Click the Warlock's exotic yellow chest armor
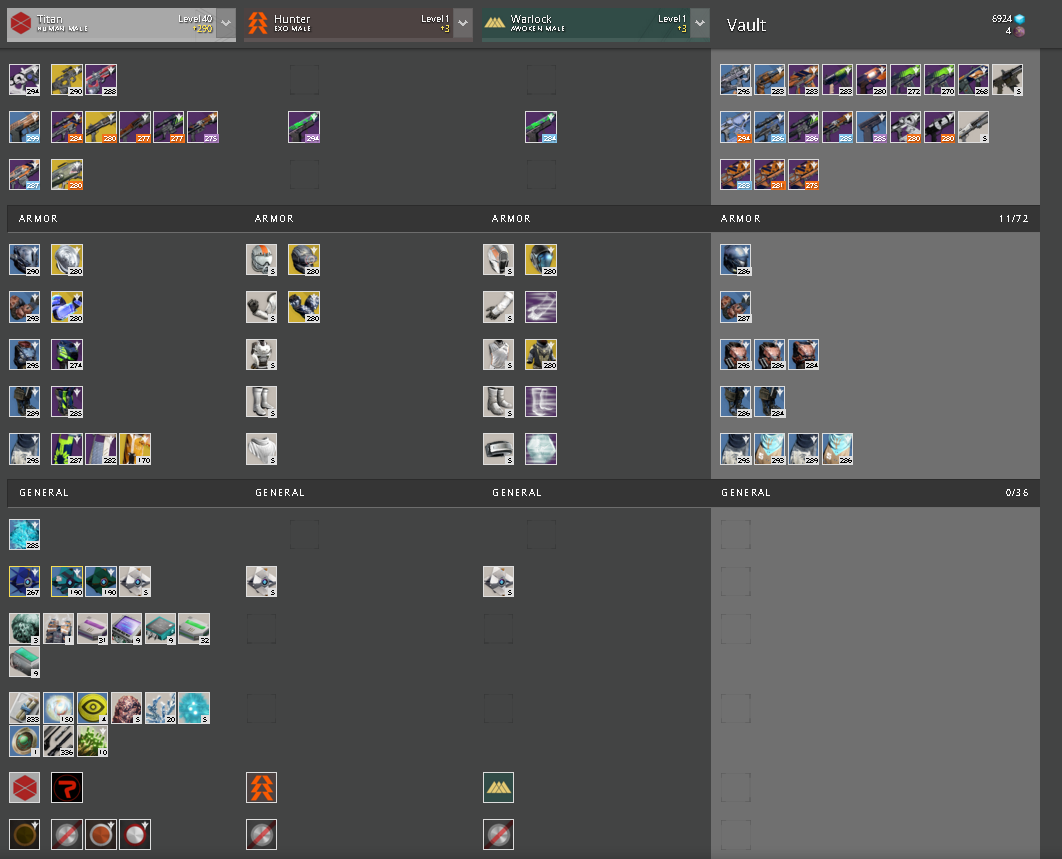This screenshot has height=859, width=1062. point(541,354)
